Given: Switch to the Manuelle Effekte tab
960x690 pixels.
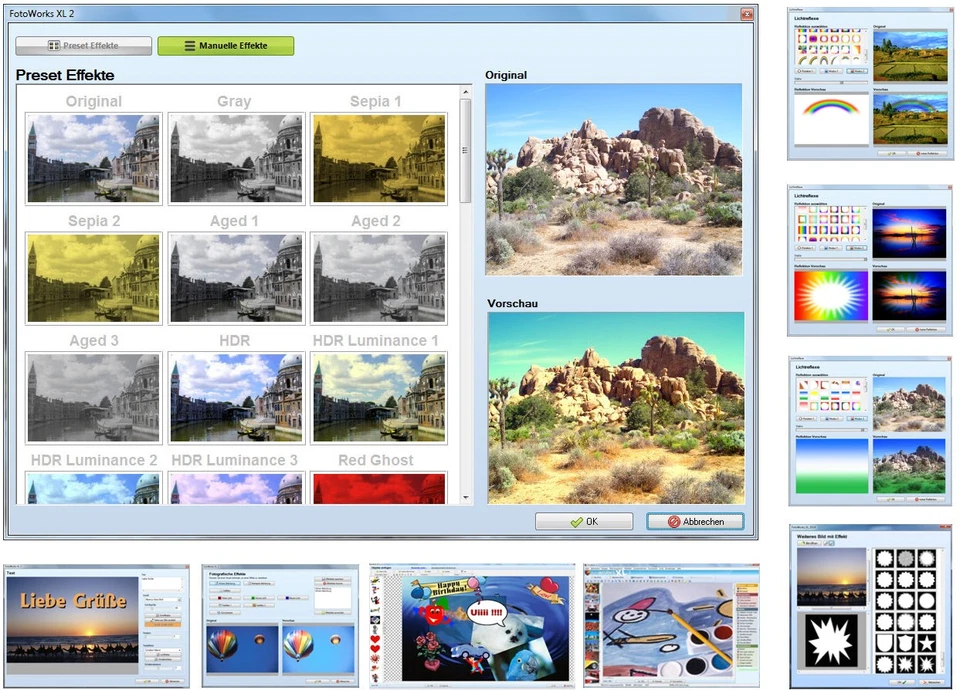Looking at the screenshot, I should tap(225, 45).
